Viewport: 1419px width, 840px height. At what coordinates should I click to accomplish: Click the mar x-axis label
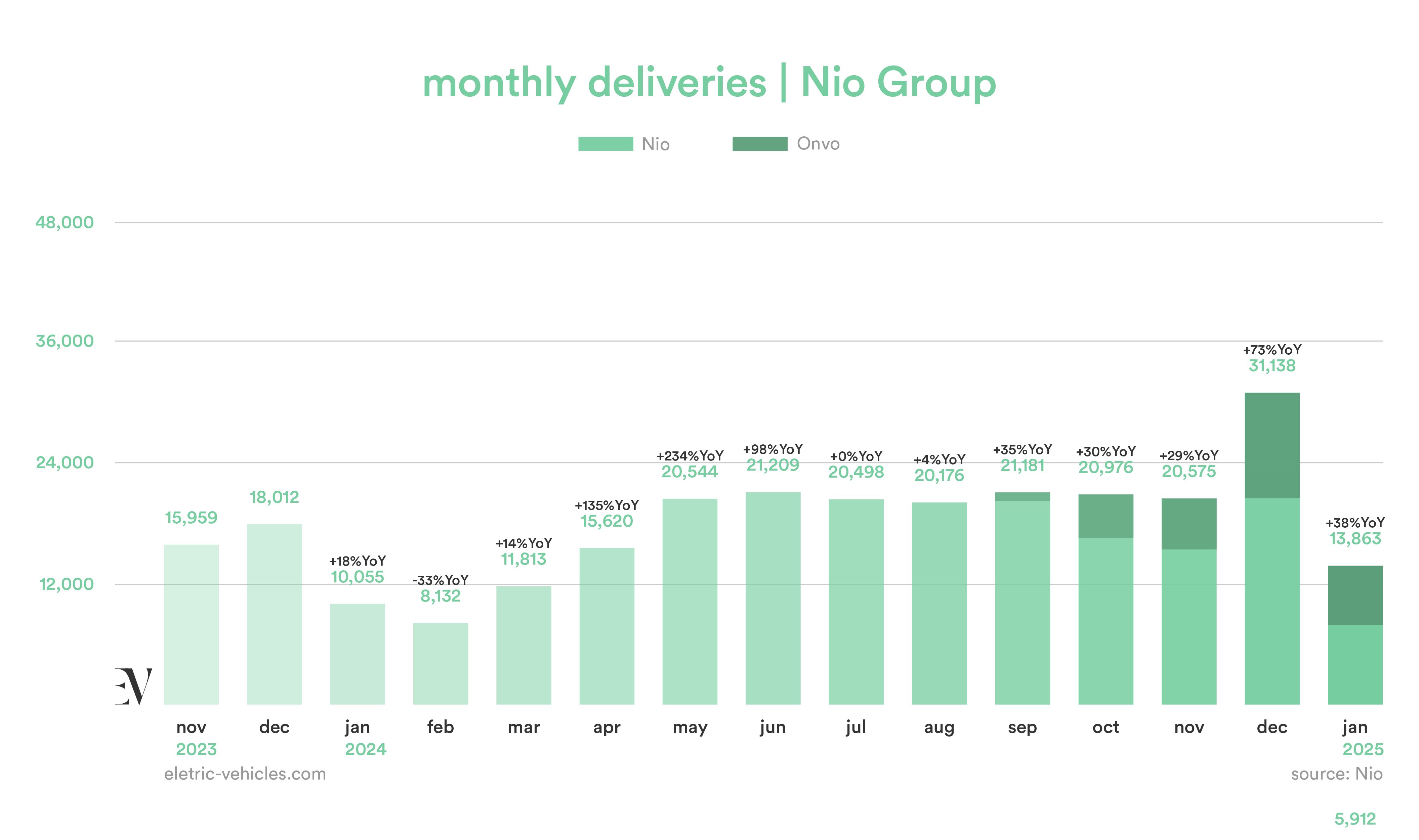524,727
